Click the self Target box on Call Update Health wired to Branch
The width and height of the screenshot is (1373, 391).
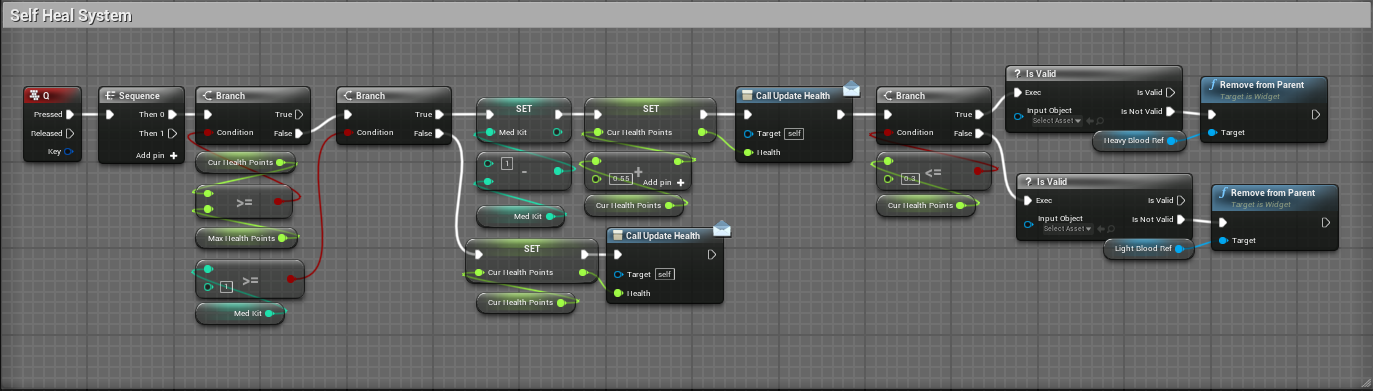click(x=794, y=133)
